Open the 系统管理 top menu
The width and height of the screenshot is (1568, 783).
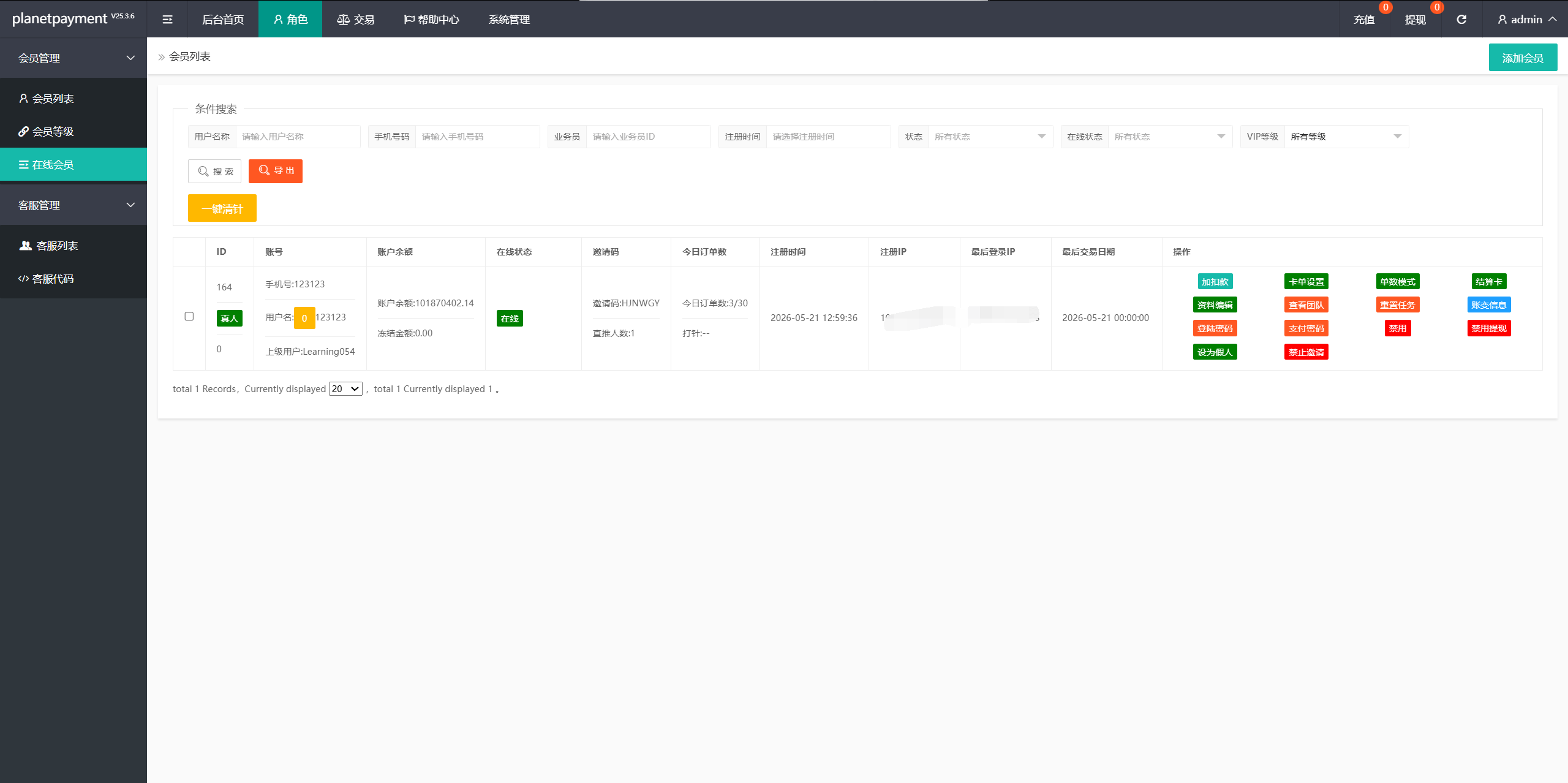click(509, 20)
